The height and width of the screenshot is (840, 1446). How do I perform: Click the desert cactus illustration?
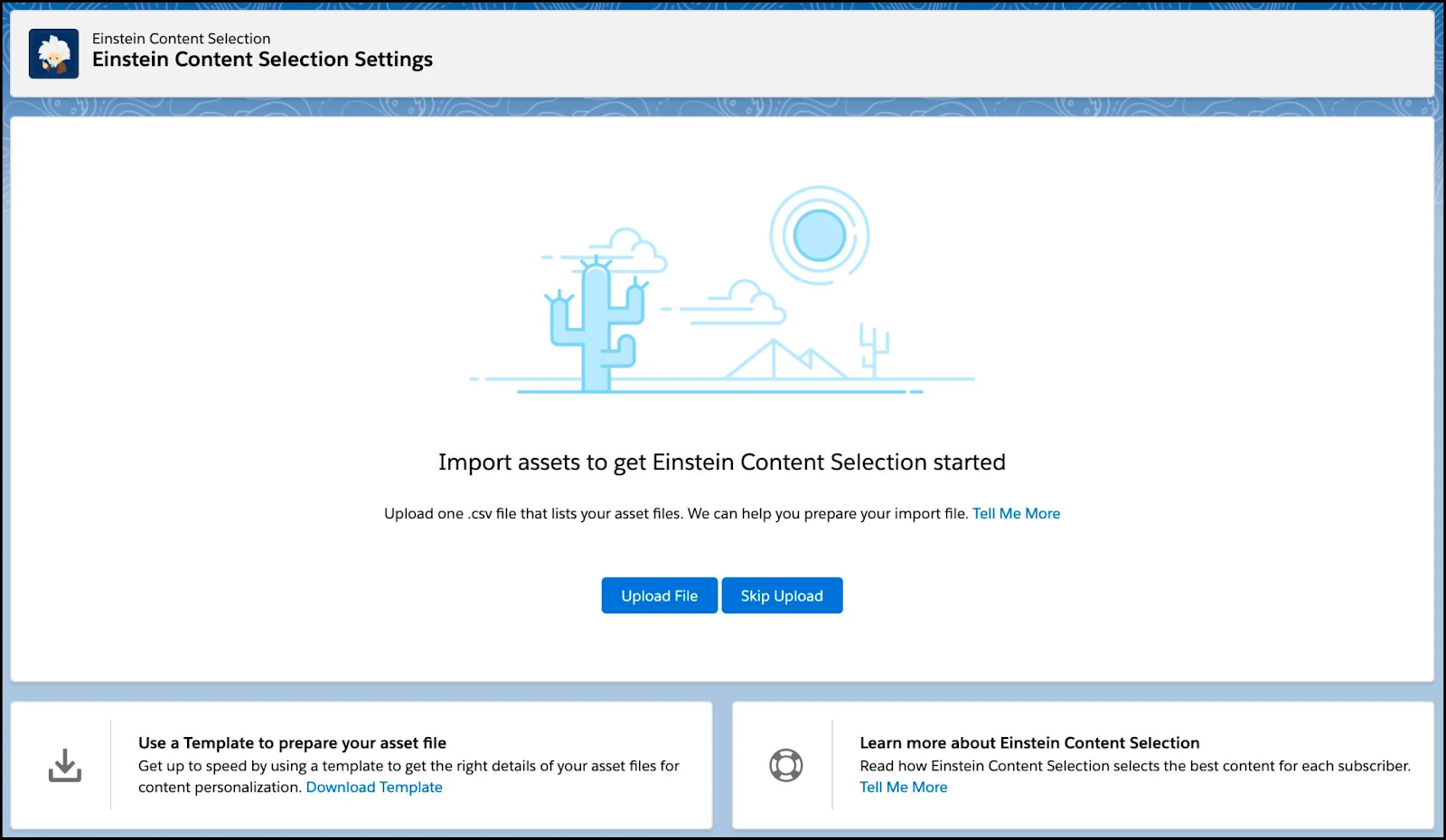pos(722,290)
